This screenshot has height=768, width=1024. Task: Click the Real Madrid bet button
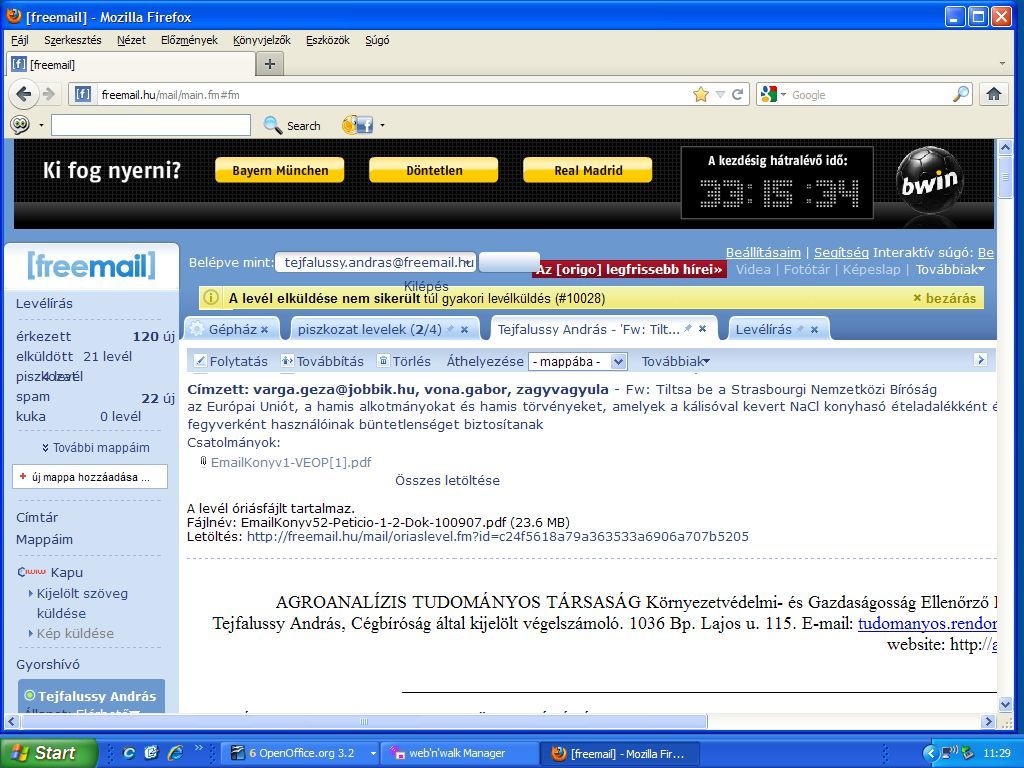click(x=588, y=170)
